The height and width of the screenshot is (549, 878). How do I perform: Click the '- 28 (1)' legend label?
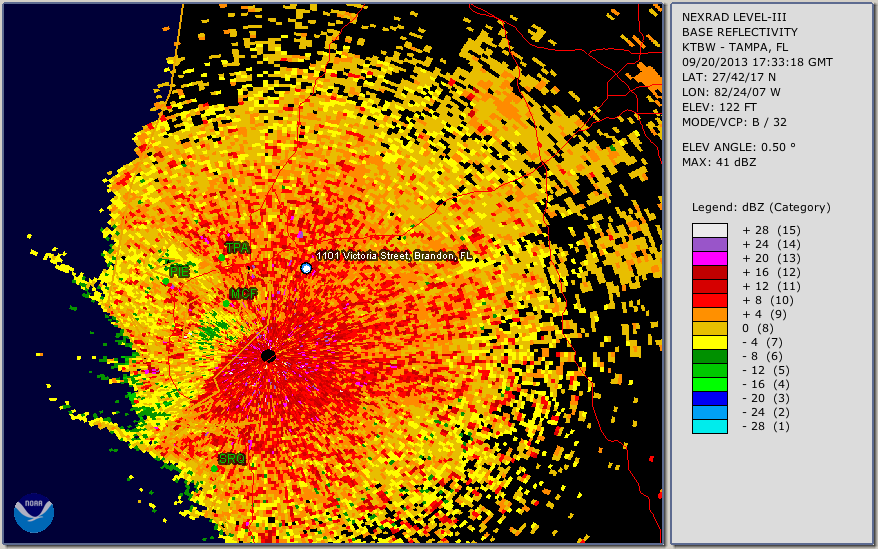[766, 426]
